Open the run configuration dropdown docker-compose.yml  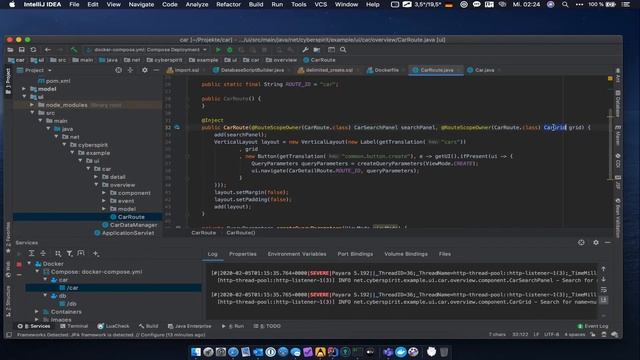pyautogui.click(x=147, y=50)
